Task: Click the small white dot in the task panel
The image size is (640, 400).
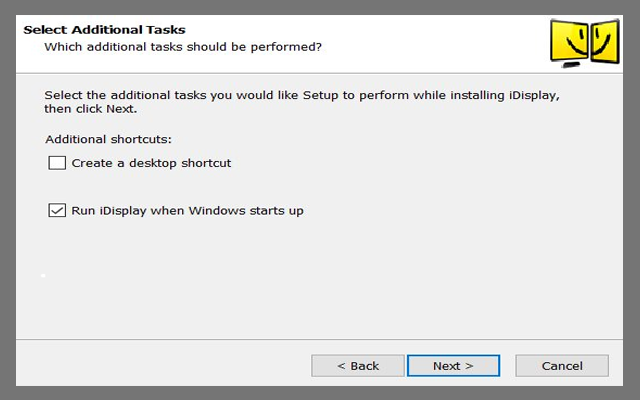Action: pos(42,275)
